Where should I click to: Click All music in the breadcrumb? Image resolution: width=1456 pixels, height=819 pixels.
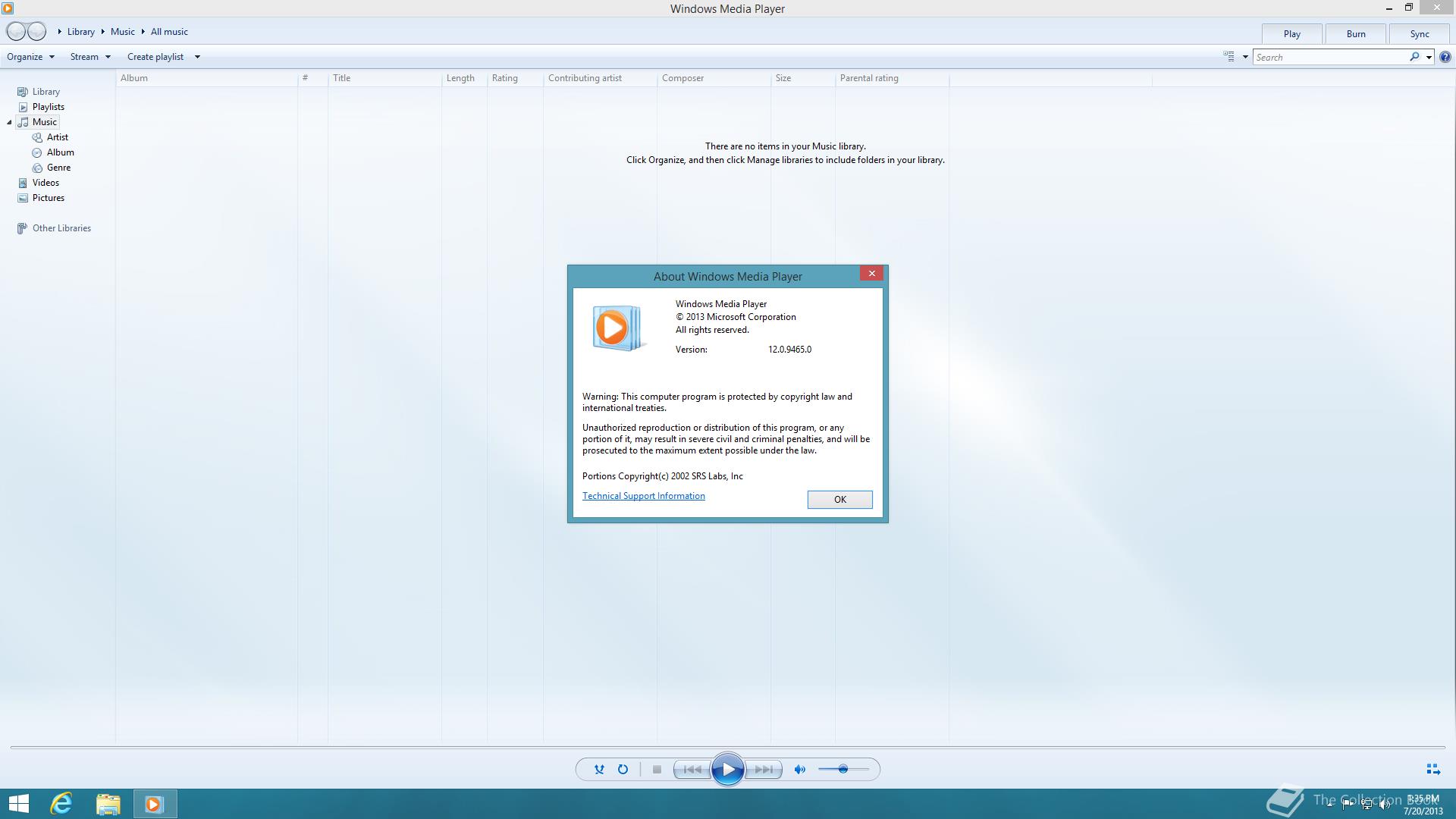(169, 32)
